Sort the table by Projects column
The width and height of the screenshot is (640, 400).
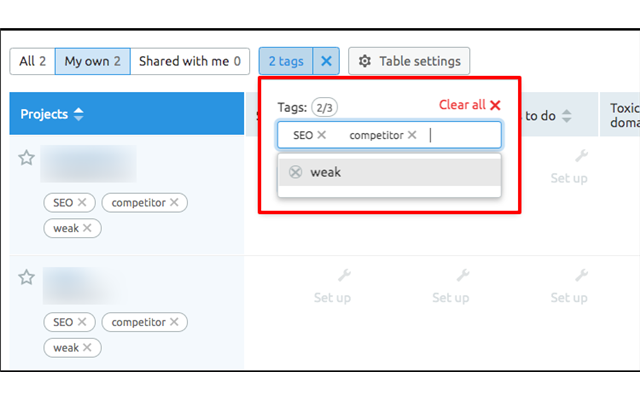[x=79, y=114]
